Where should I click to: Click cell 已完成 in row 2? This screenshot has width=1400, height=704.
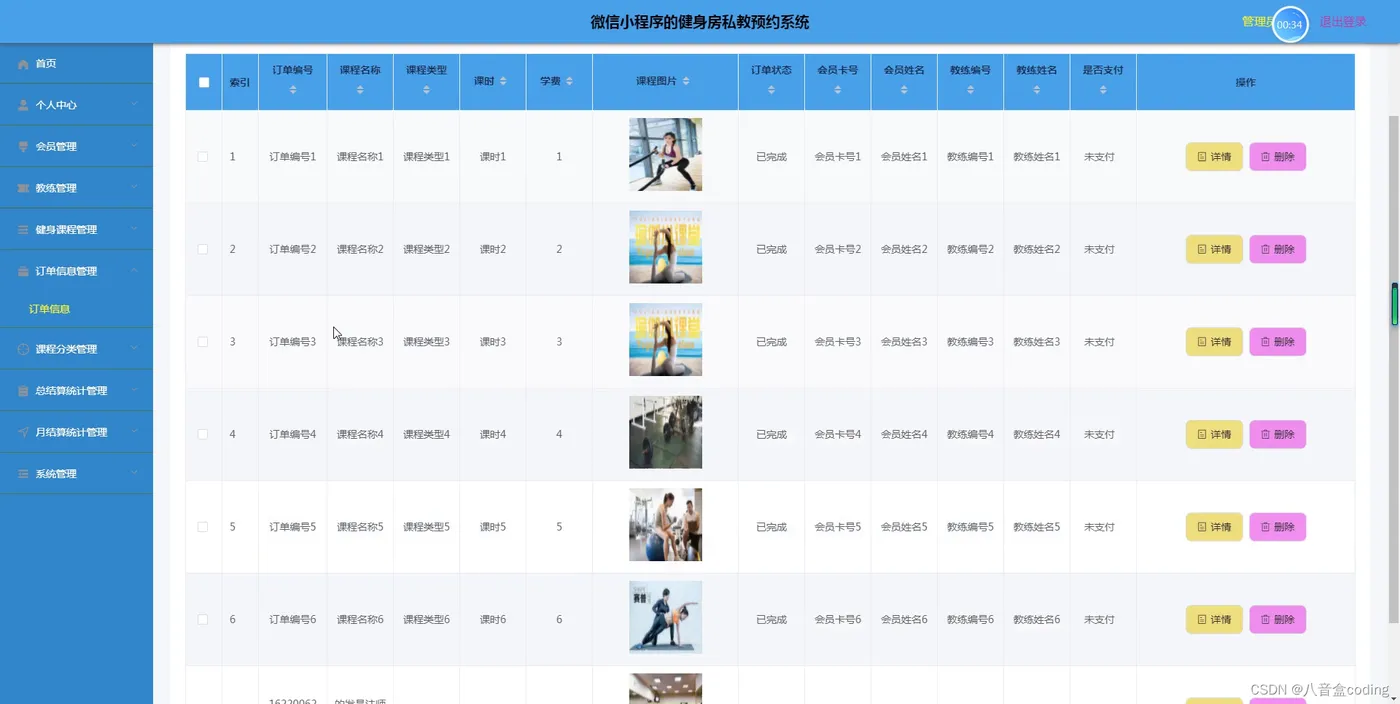coord(771,249)
